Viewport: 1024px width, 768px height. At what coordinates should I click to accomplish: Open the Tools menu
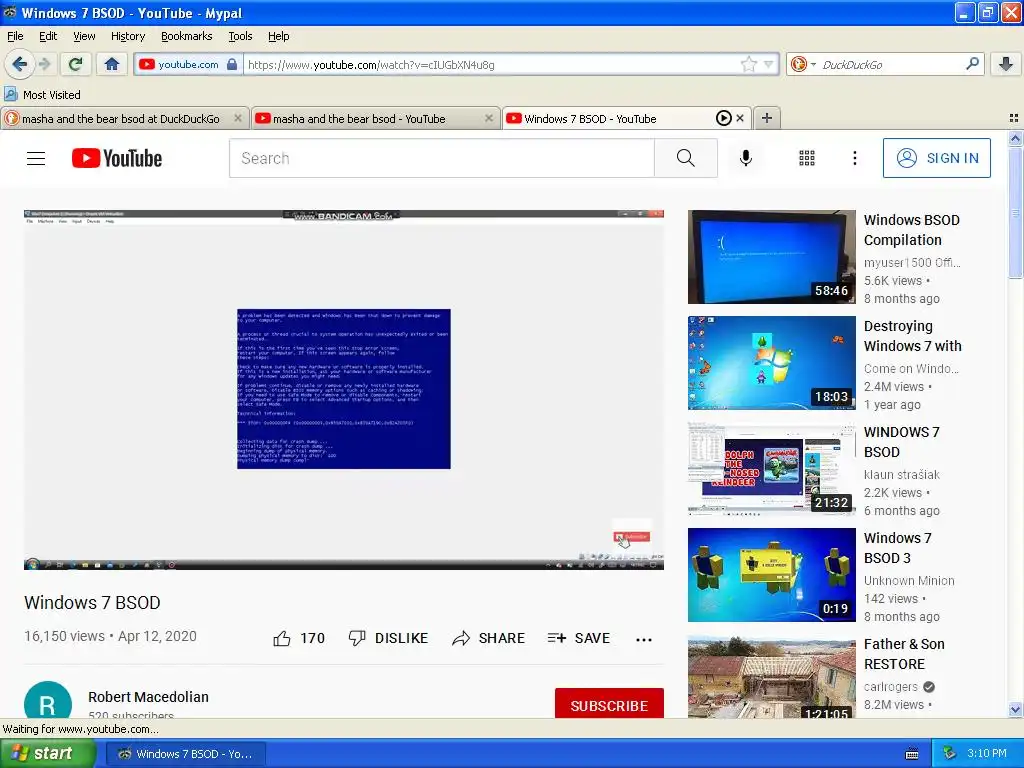[240, 36]
